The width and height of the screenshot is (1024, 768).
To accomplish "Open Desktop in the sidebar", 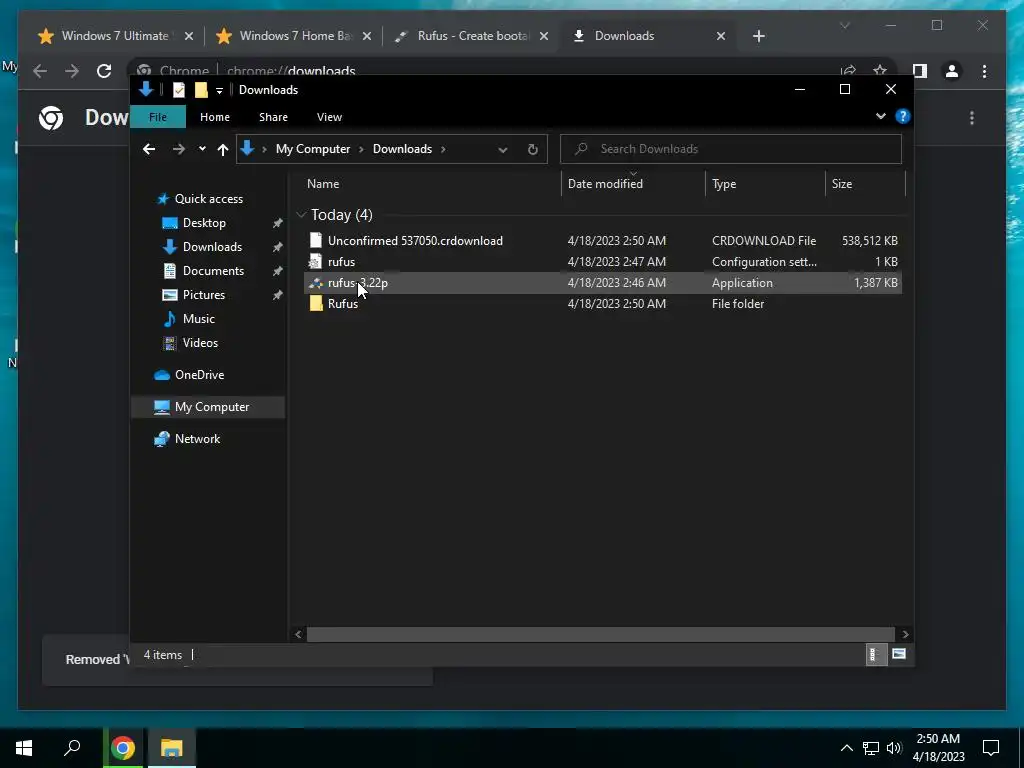I will pos(204,223).
